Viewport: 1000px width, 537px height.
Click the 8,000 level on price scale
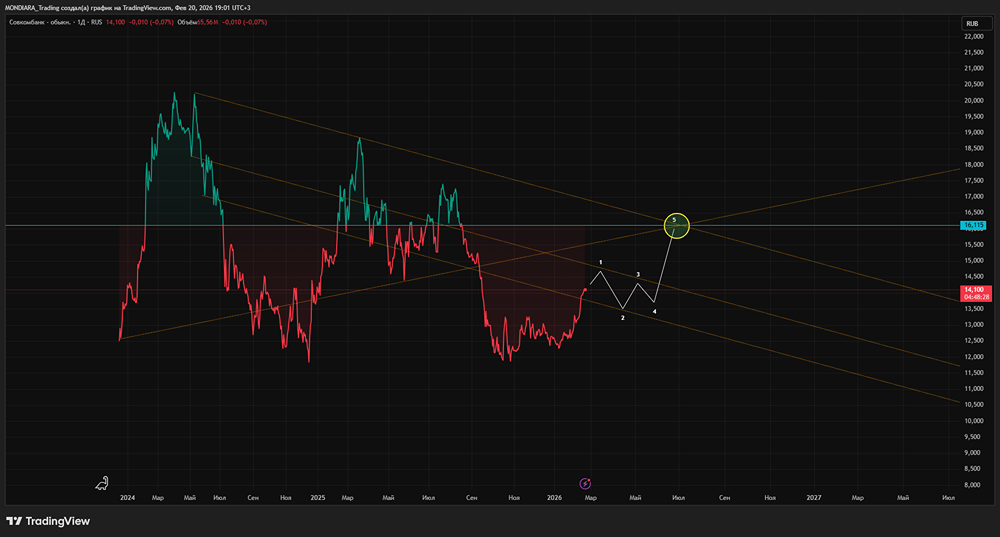972,485
